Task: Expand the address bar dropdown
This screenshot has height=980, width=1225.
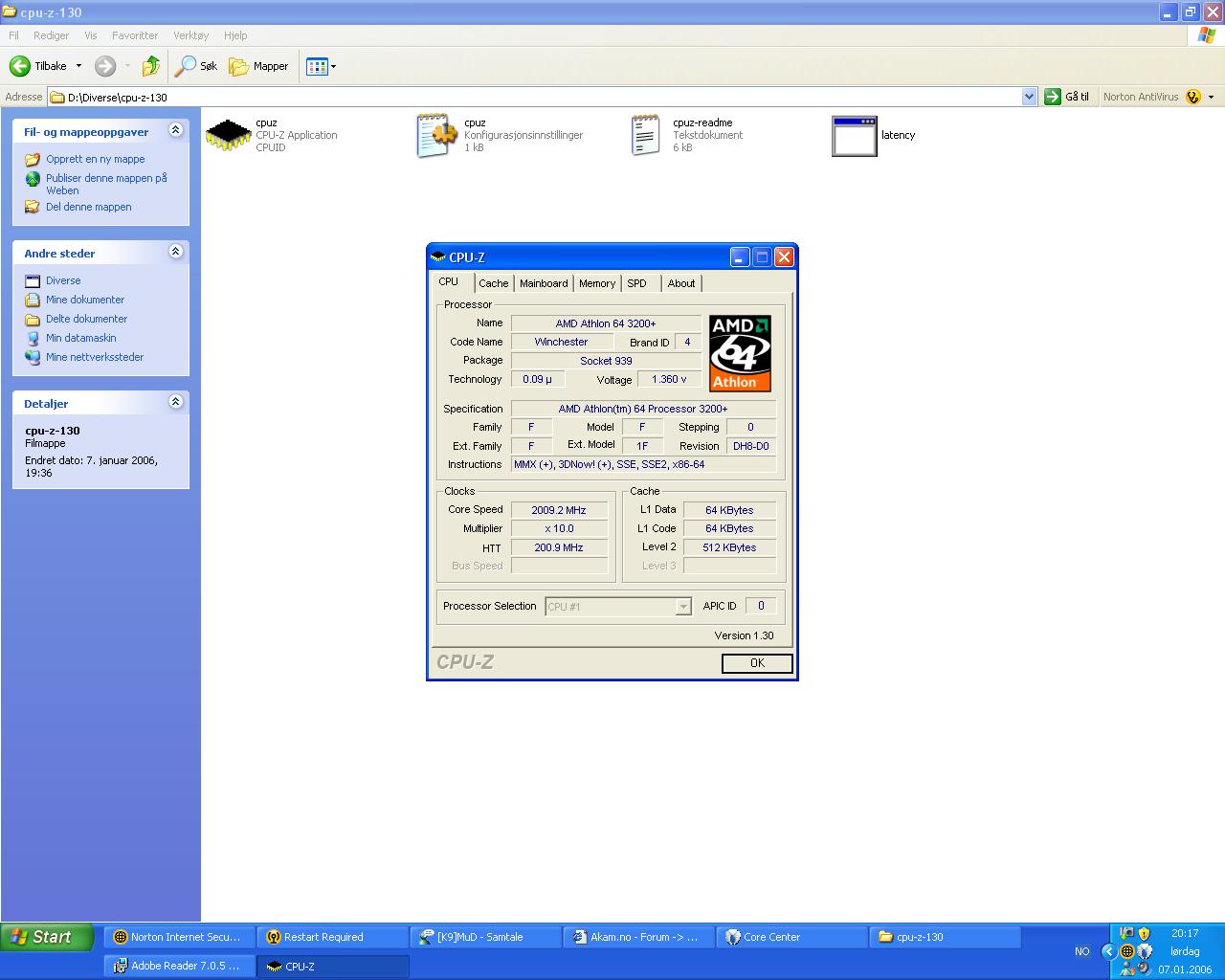Action: (x=1029, y=97)
